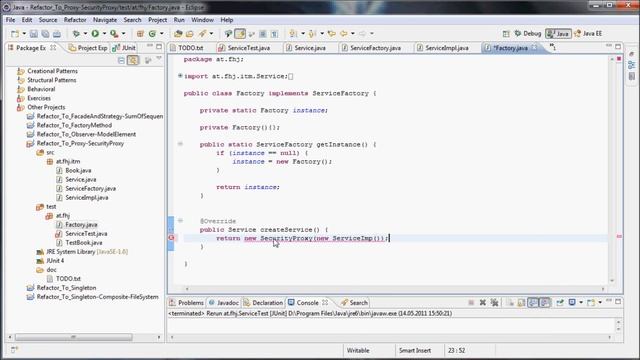Open the New file dropdown arrow
Screen dimensions: 640x360
24,33
